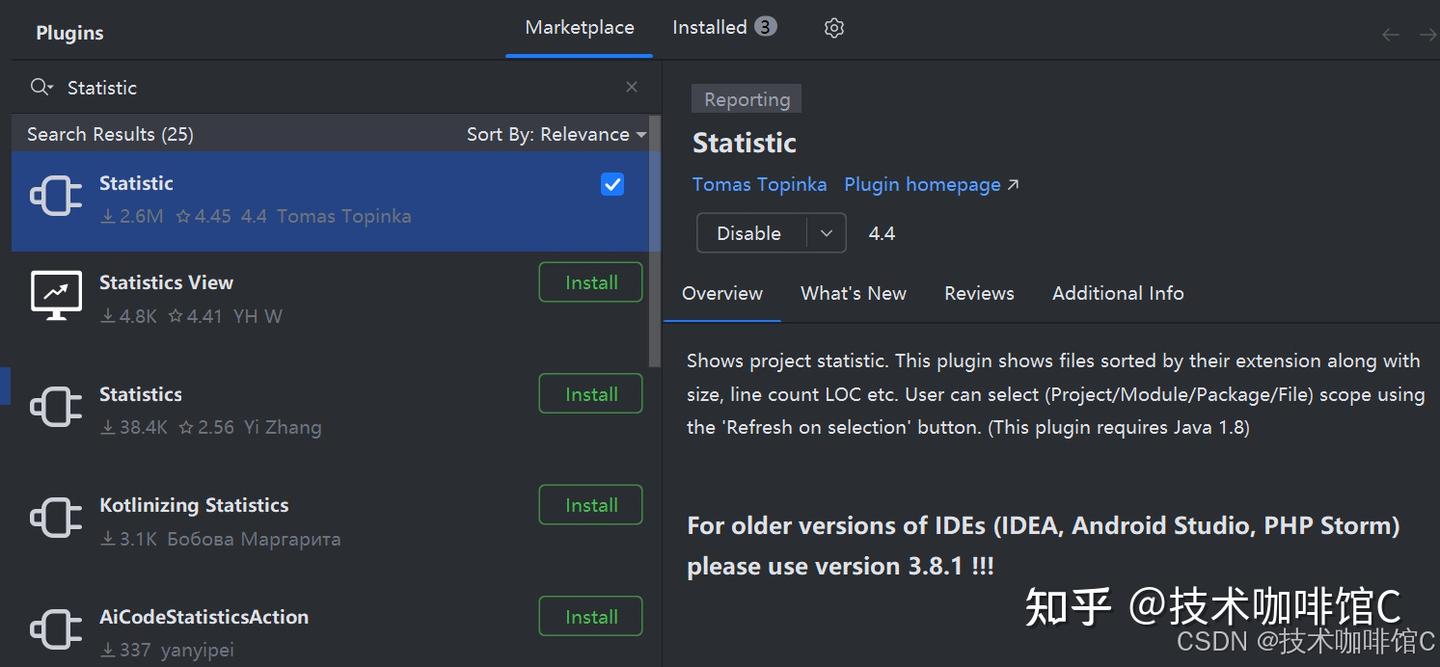This screenshot has width=1440, height=667.
Task: Disable the Statistic plugin
Action: coord(749,233)
